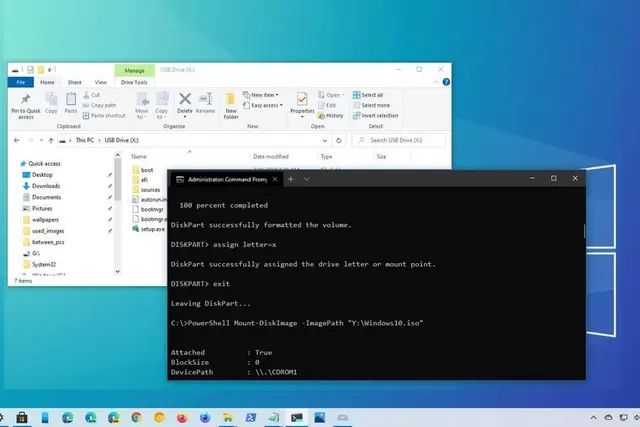This screenshot has width=640, height=427.
Task: Click Select none in the ribbon
Action: coord(371,105)
